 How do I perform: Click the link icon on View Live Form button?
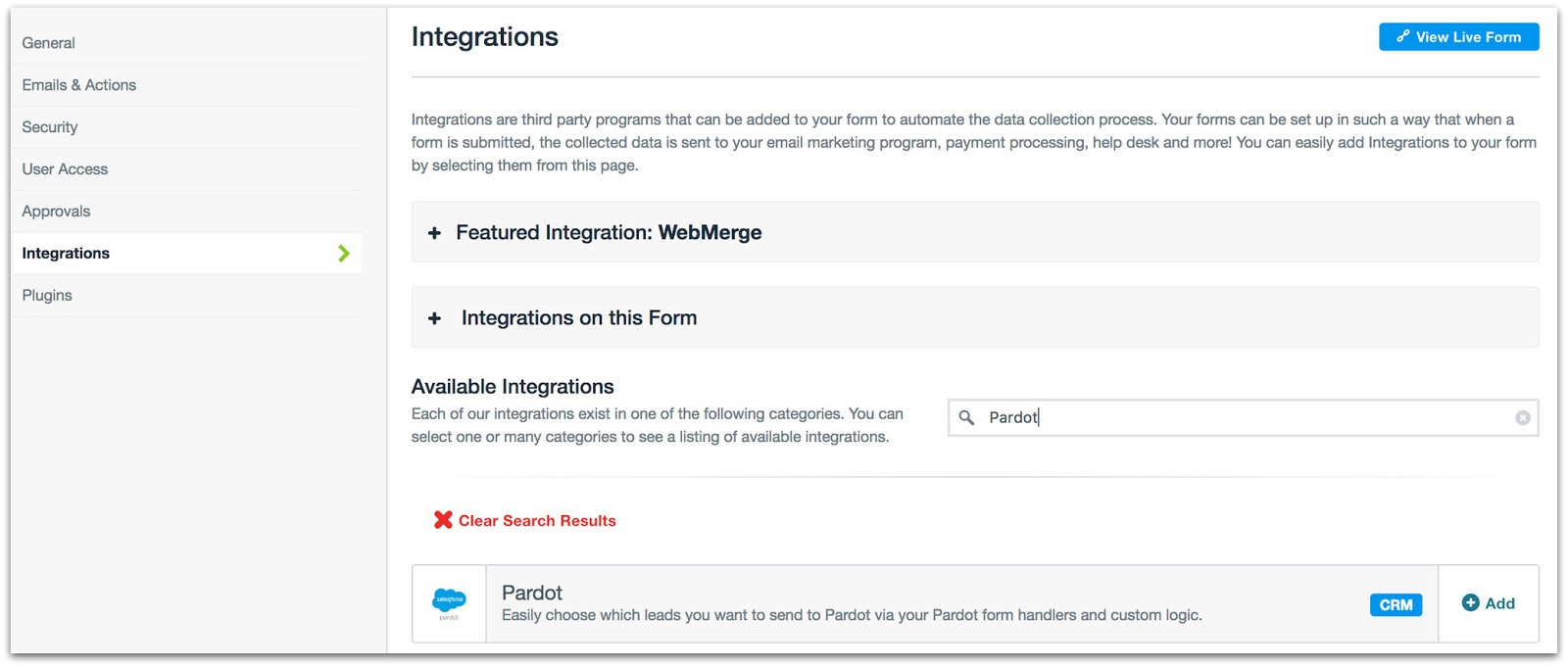pyautogui.click(x=1401, y=36)
